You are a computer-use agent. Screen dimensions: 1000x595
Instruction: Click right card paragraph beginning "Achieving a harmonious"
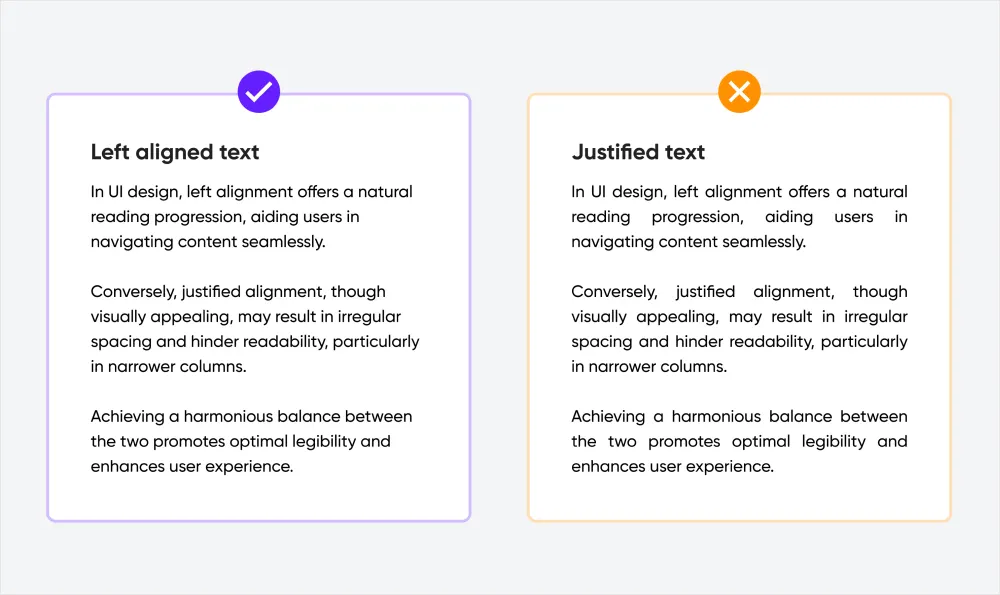(739, 441)
